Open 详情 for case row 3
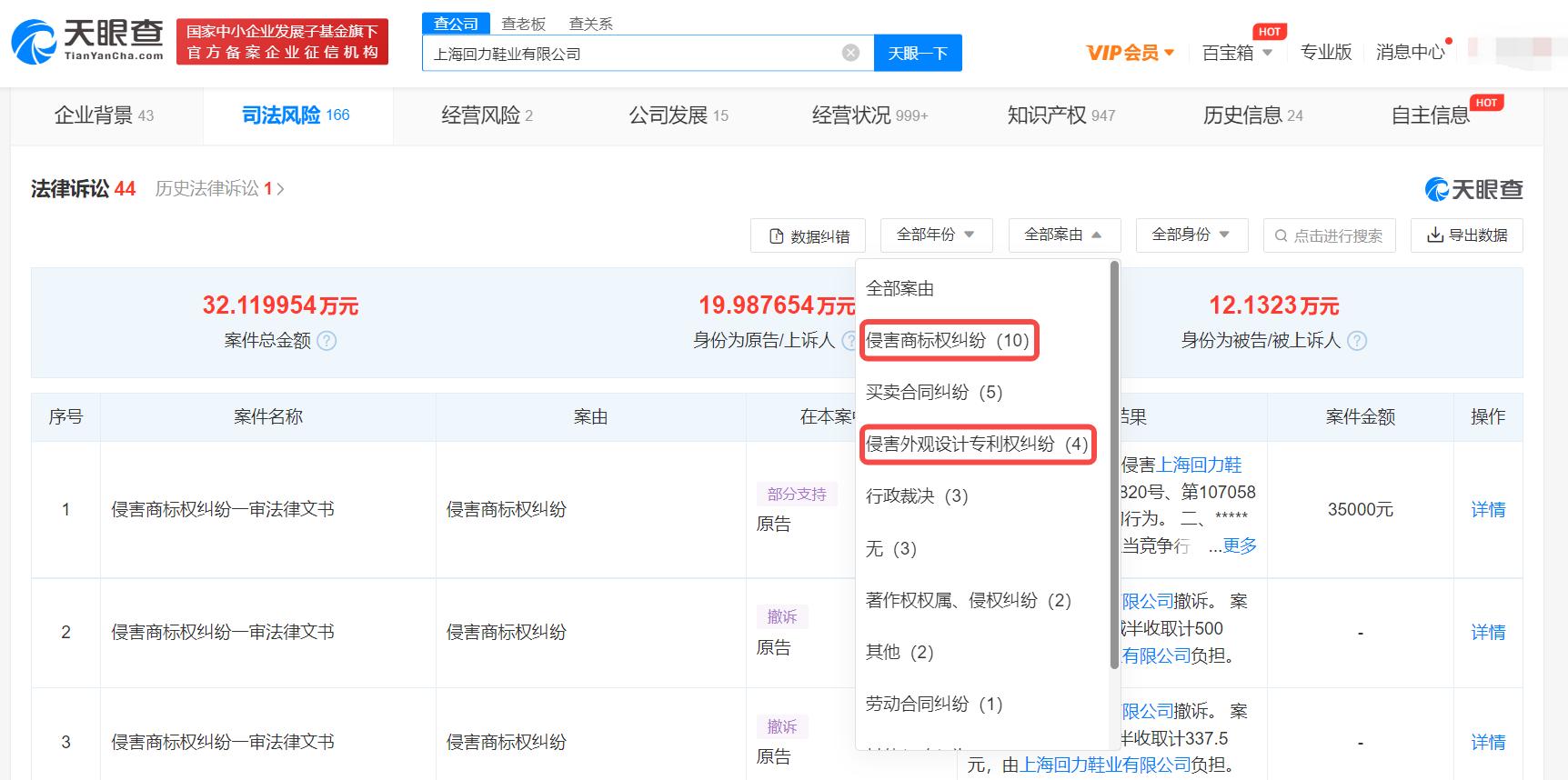The width and height of the screenshot is (1568, 780). 1488,742
